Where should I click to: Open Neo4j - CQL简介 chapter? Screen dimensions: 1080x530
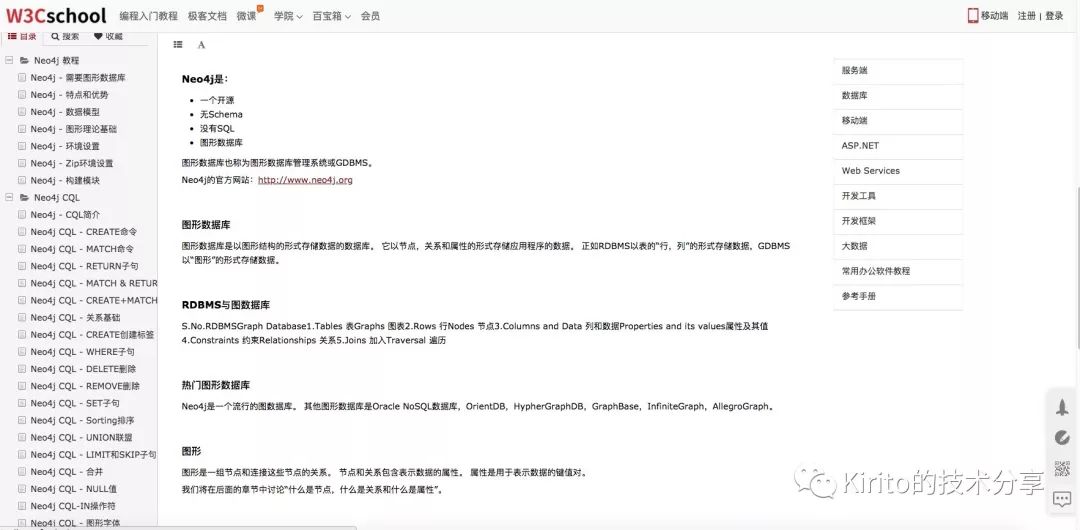65,215
